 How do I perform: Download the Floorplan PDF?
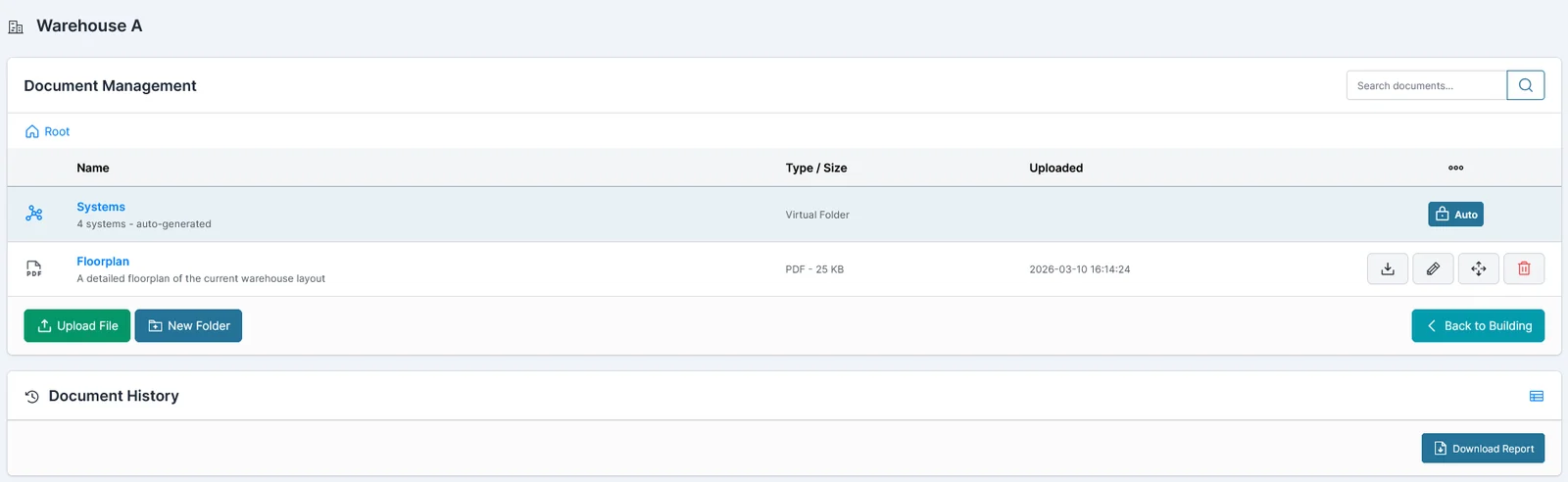coord(1388,268)
